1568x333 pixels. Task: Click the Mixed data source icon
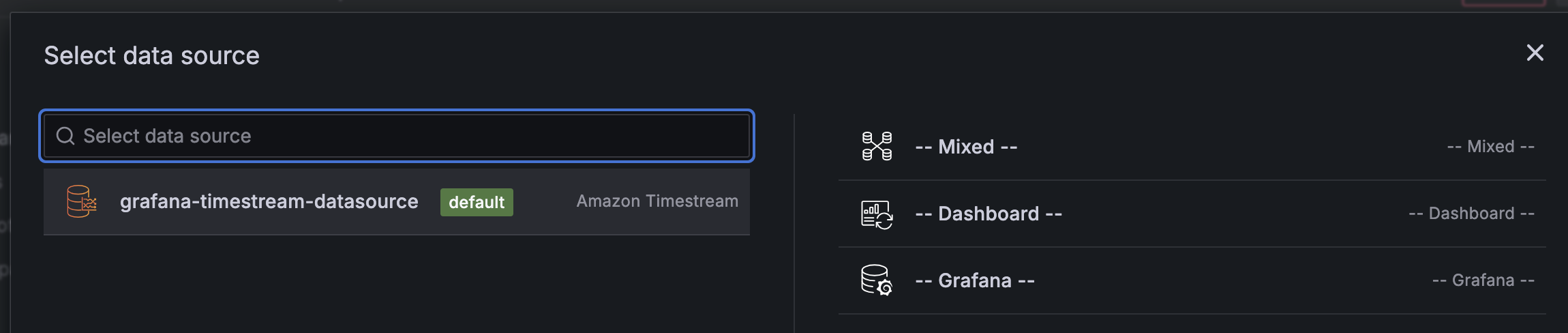[x=877, y=146]
